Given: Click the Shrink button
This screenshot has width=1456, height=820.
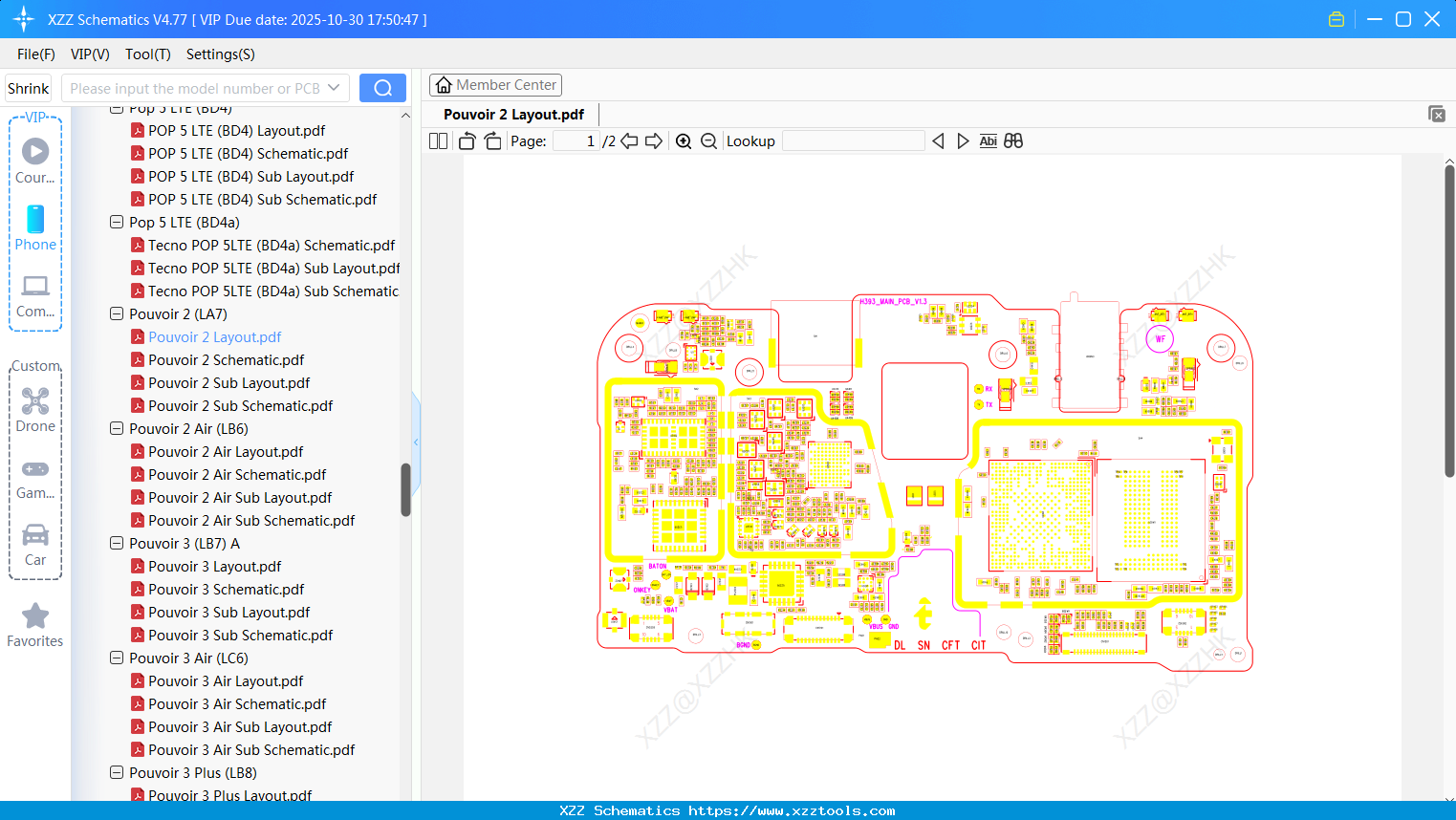Looking at the screenshot, I should pos(28,87).
